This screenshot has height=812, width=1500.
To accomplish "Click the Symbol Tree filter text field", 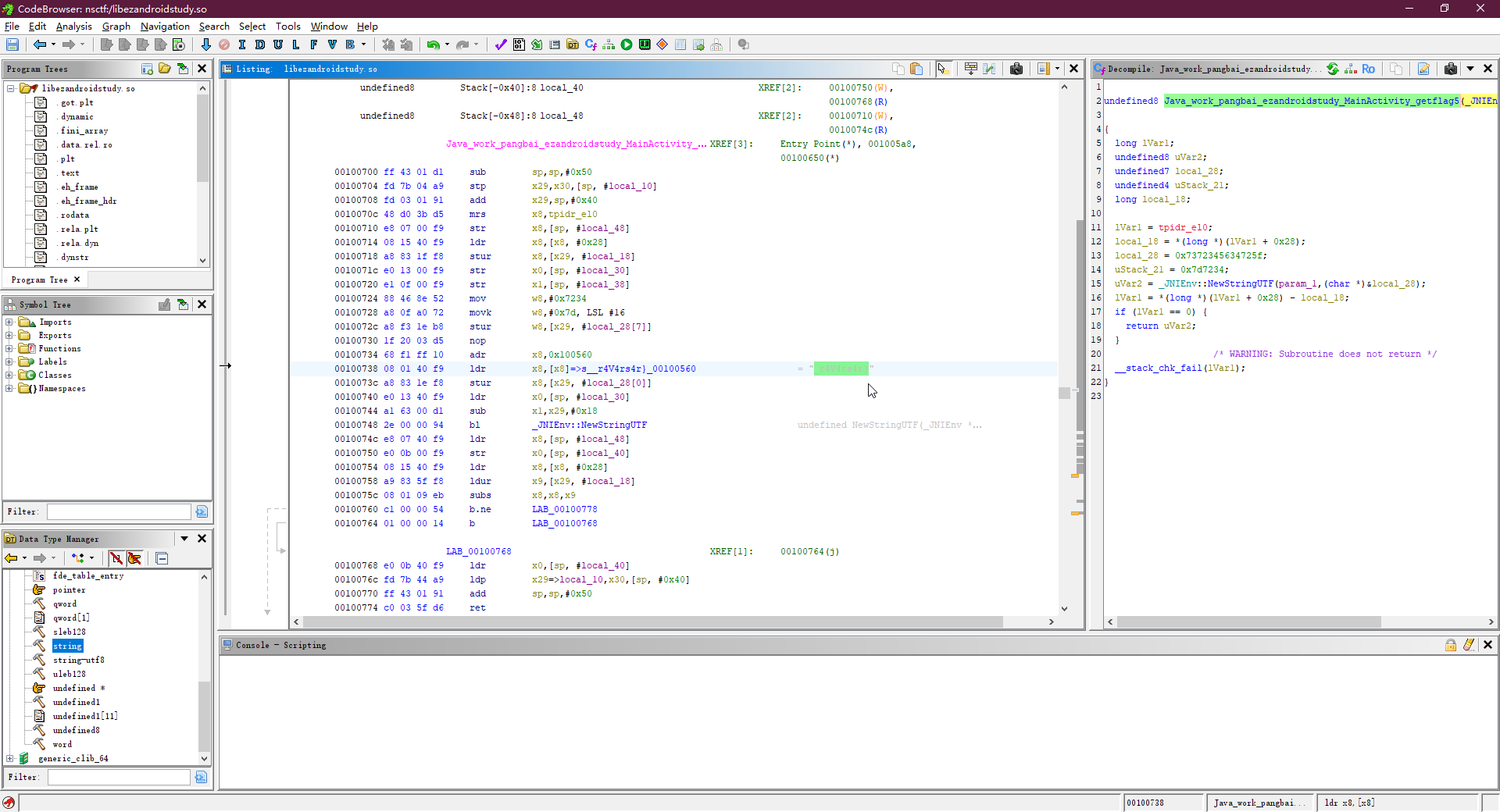I will (119, 511).
